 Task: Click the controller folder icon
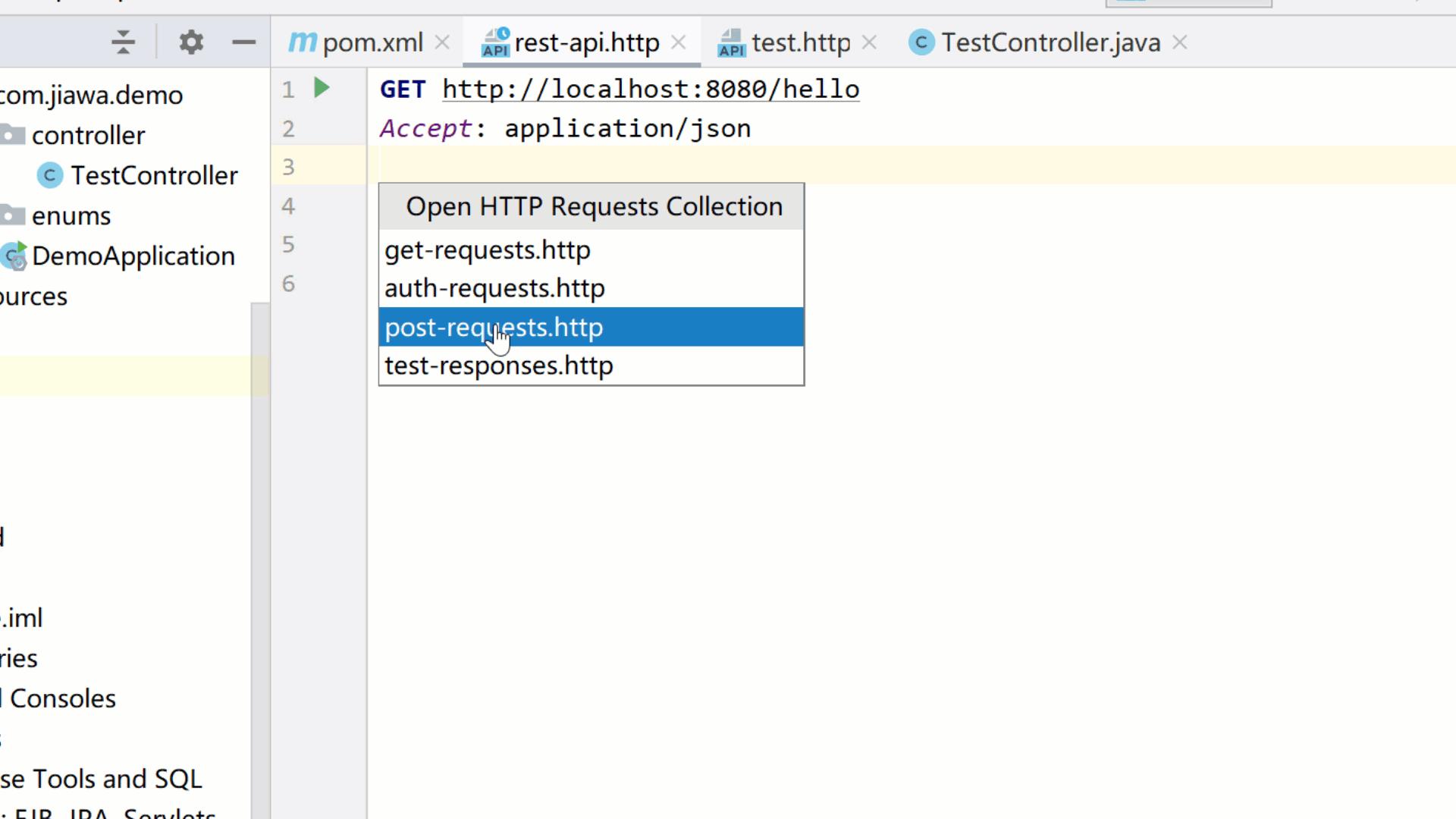click(11, 134)
